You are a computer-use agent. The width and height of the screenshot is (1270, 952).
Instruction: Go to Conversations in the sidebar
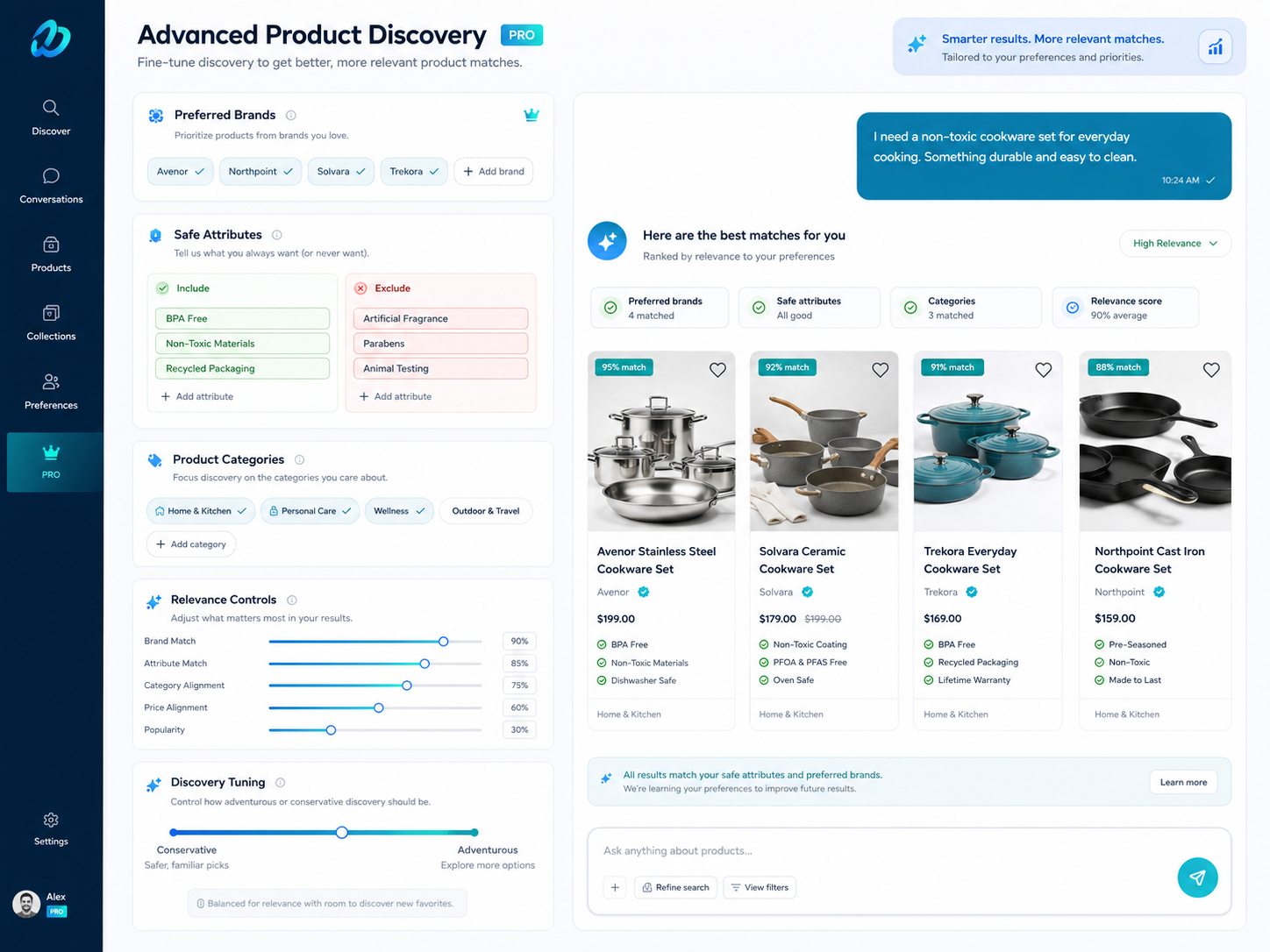[x=51, y=186]
